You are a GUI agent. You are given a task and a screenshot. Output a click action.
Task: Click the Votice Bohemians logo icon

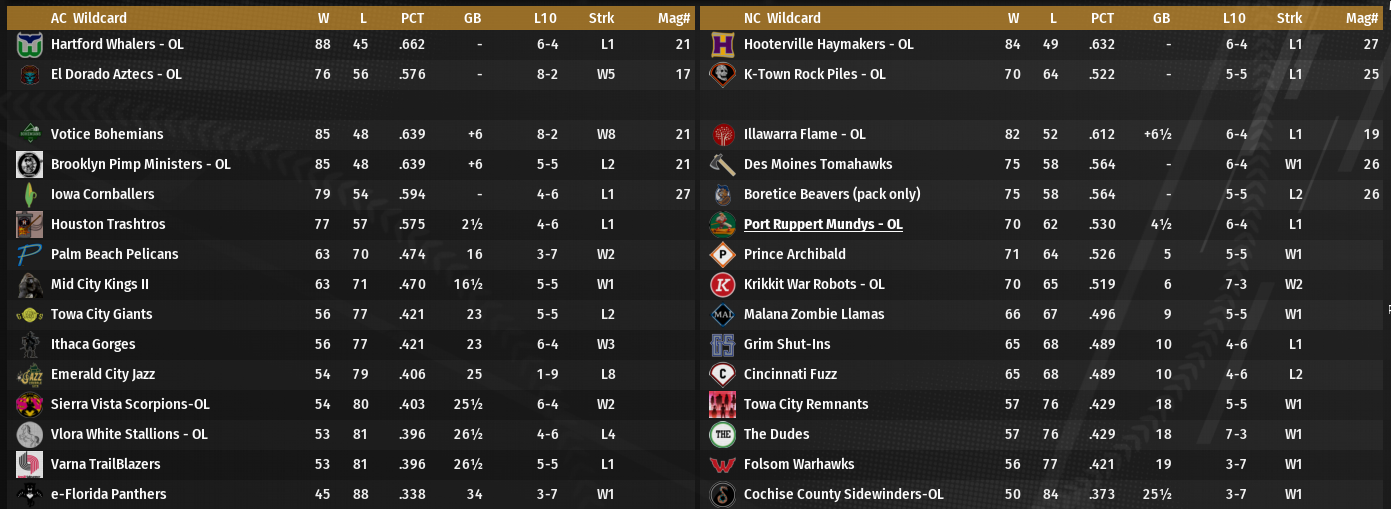(x=29, y=135)
